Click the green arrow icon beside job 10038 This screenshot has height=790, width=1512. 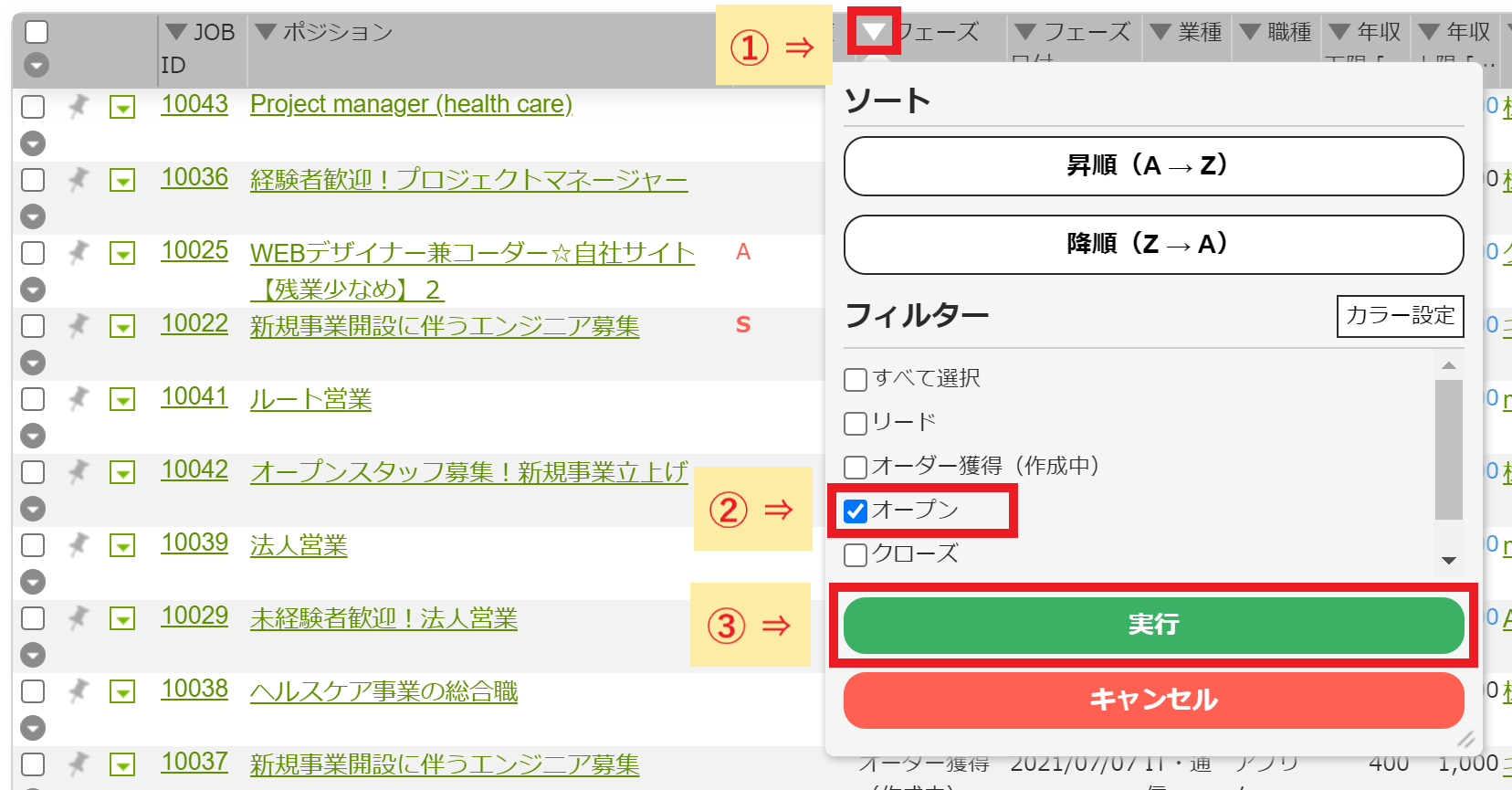pyautogui.click(x=122, y=692)
